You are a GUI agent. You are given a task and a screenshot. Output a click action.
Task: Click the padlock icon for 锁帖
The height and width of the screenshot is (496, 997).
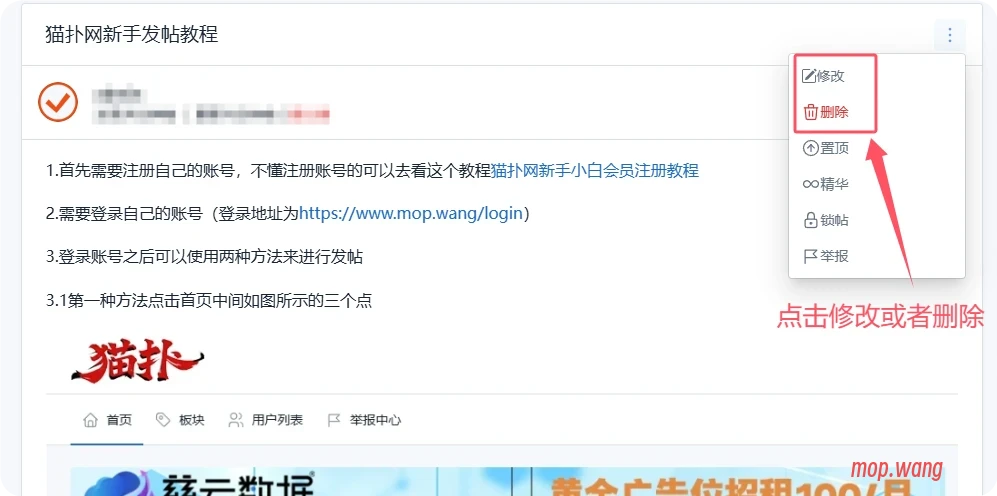click(810, 221)
